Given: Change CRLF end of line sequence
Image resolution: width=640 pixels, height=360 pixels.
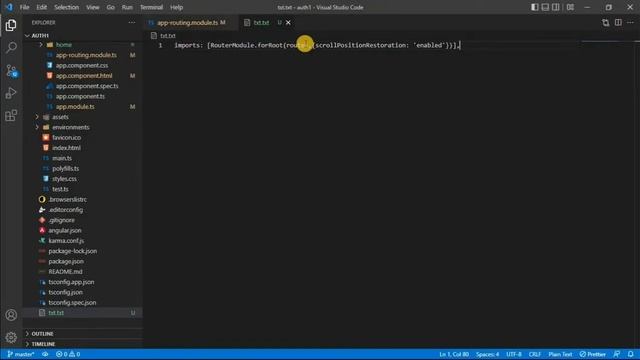Looking at the screenshot, I should 535,354.
